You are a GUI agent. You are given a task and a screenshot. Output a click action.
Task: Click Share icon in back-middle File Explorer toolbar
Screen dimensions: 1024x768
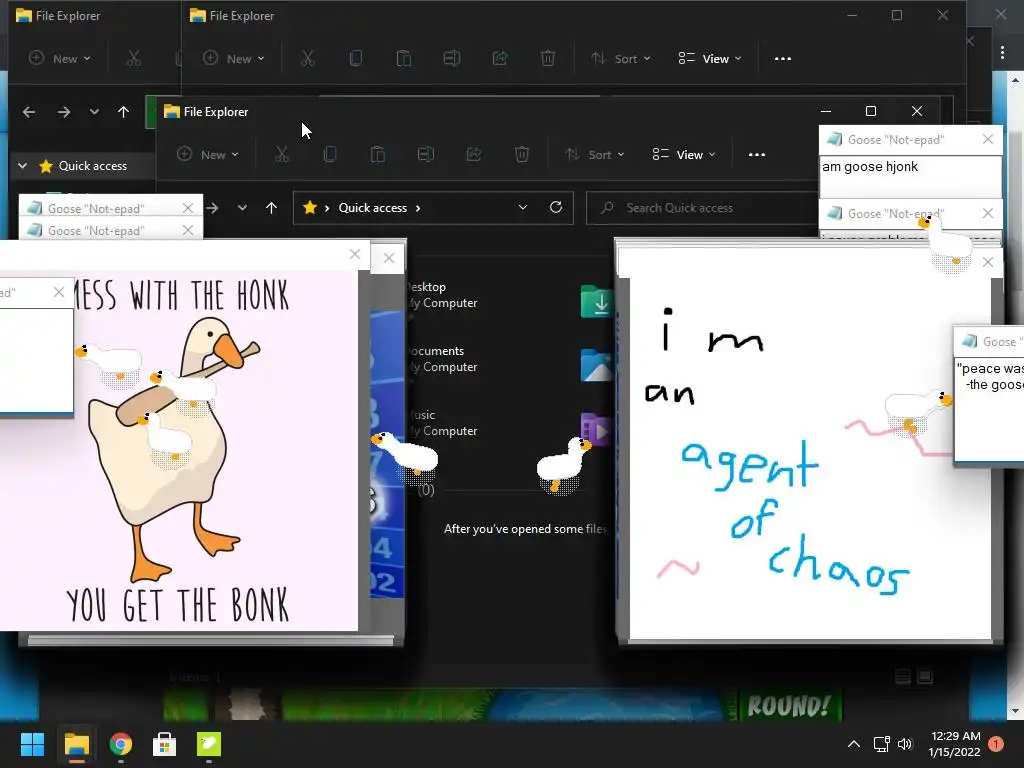(x=500, y=59)
